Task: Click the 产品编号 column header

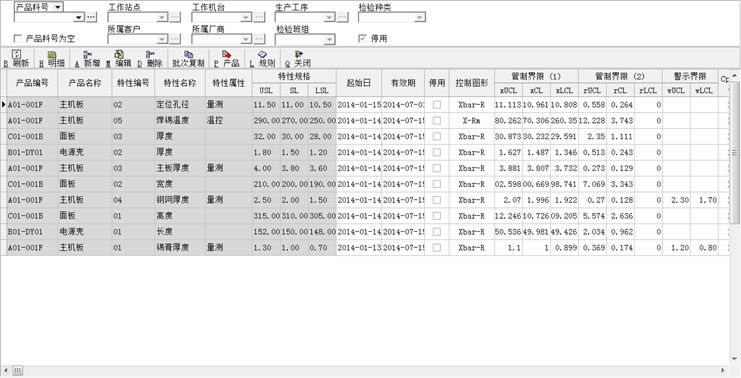Action: coord(32,83)
